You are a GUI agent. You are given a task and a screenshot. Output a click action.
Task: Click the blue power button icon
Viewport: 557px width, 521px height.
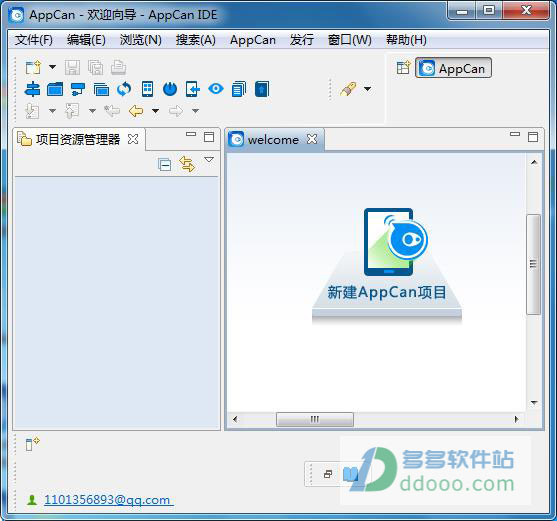point(170,89)
